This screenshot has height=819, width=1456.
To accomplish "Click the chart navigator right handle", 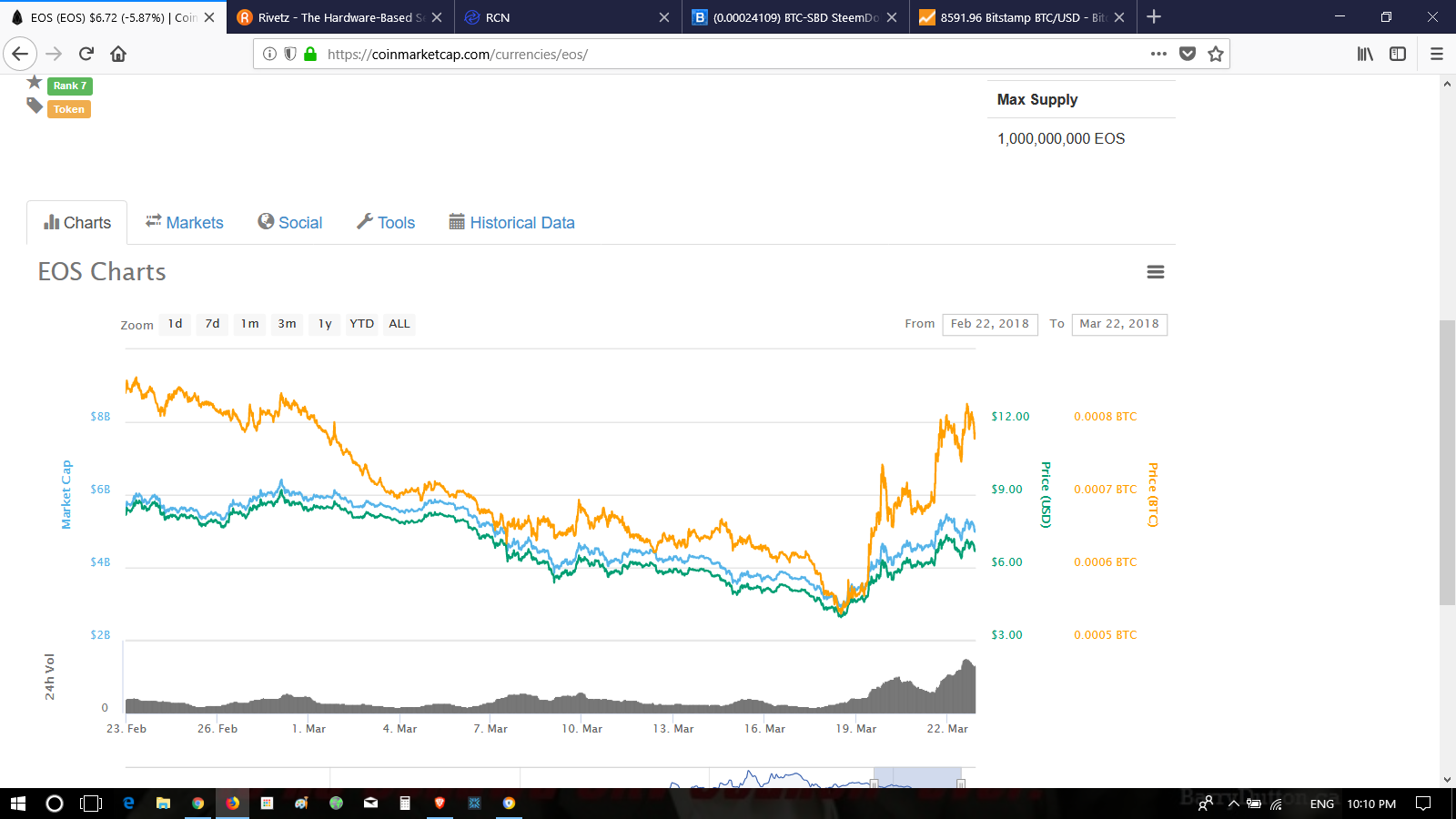I will (960, 783).
